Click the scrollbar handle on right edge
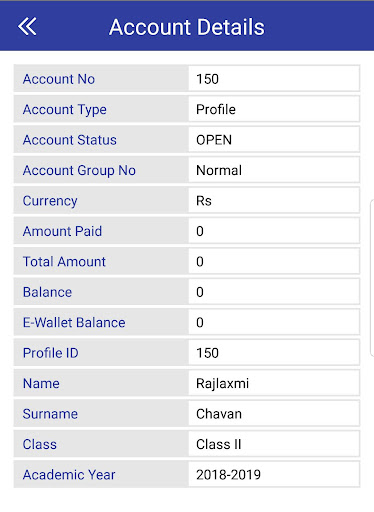 [x=372, y=278]
